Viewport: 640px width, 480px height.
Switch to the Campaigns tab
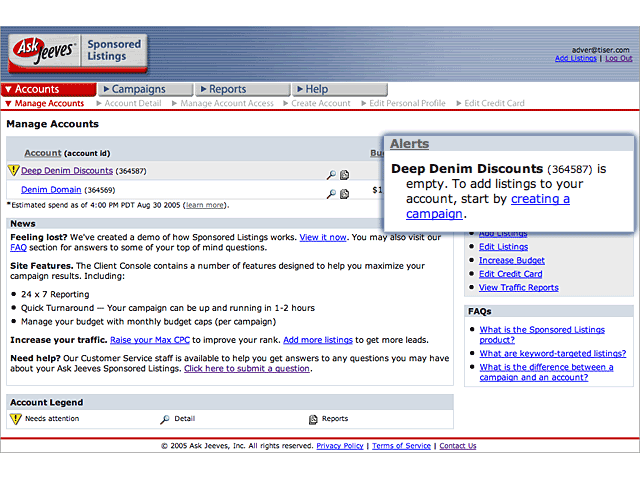point(146,89)
